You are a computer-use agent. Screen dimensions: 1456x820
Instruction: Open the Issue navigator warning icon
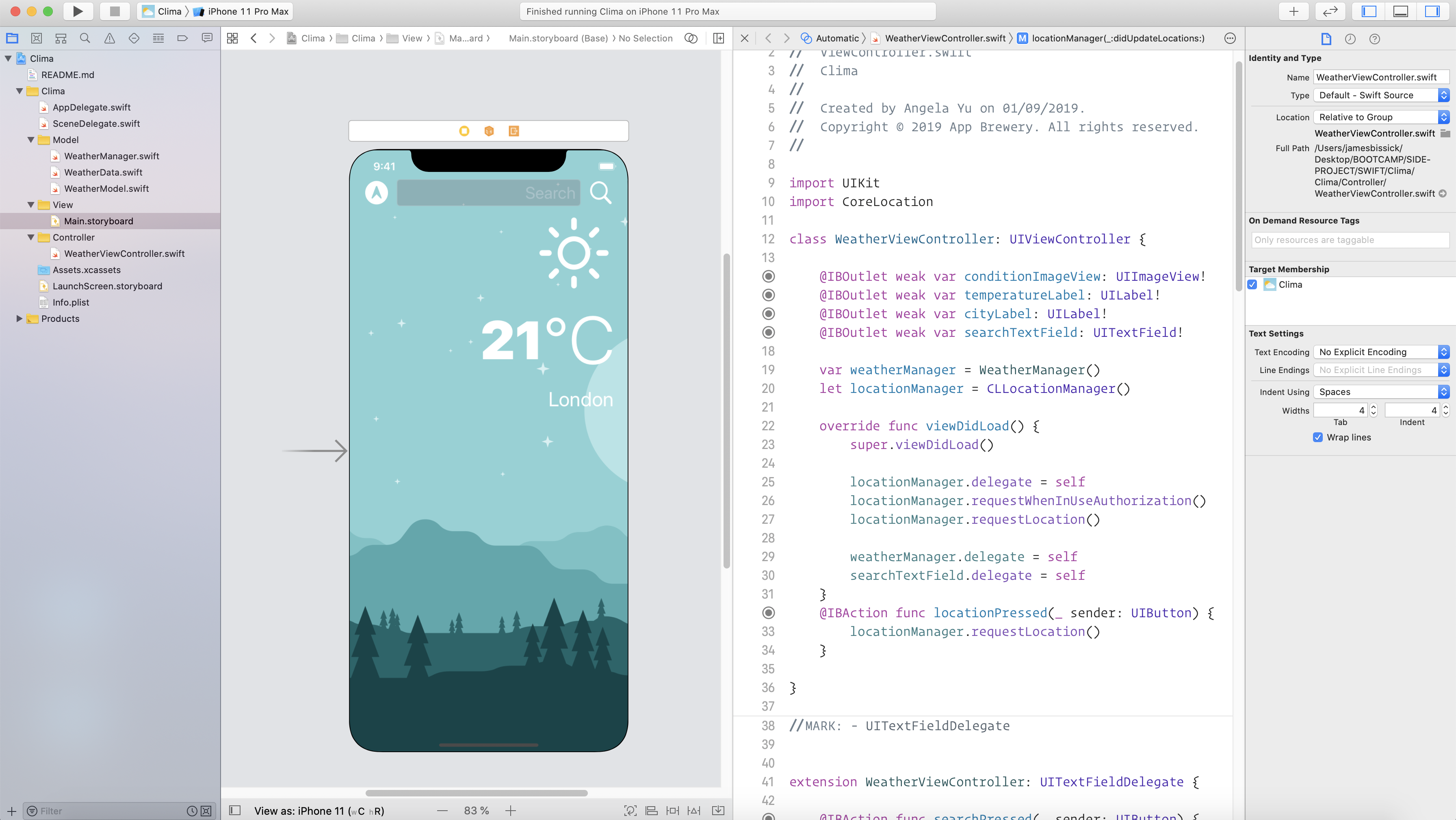110,39
